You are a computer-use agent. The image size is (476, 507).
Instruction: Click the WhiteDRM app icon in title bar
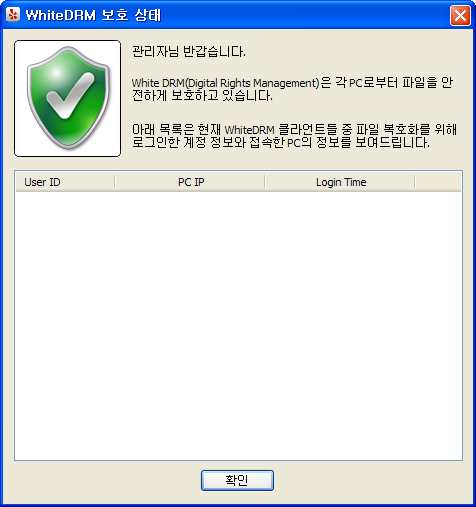point(13,15)
